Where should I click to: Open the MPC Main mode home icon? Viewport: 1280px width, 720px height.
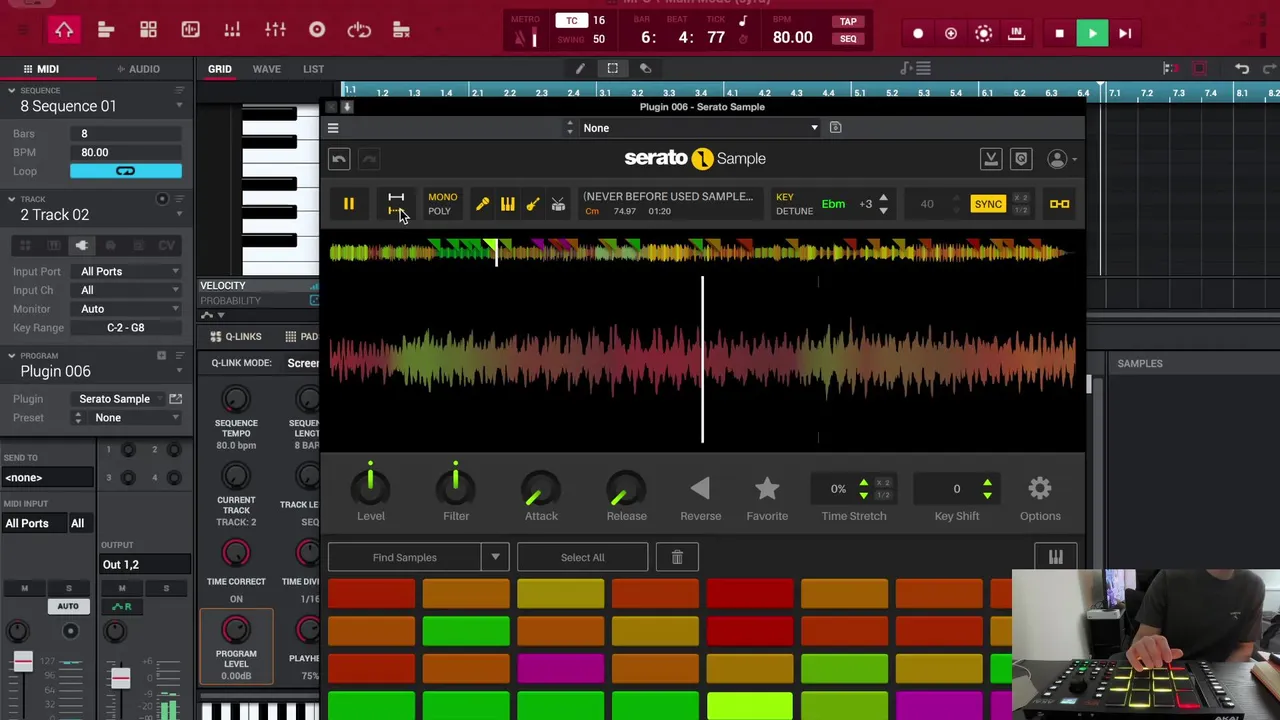[x=64, y=30]
